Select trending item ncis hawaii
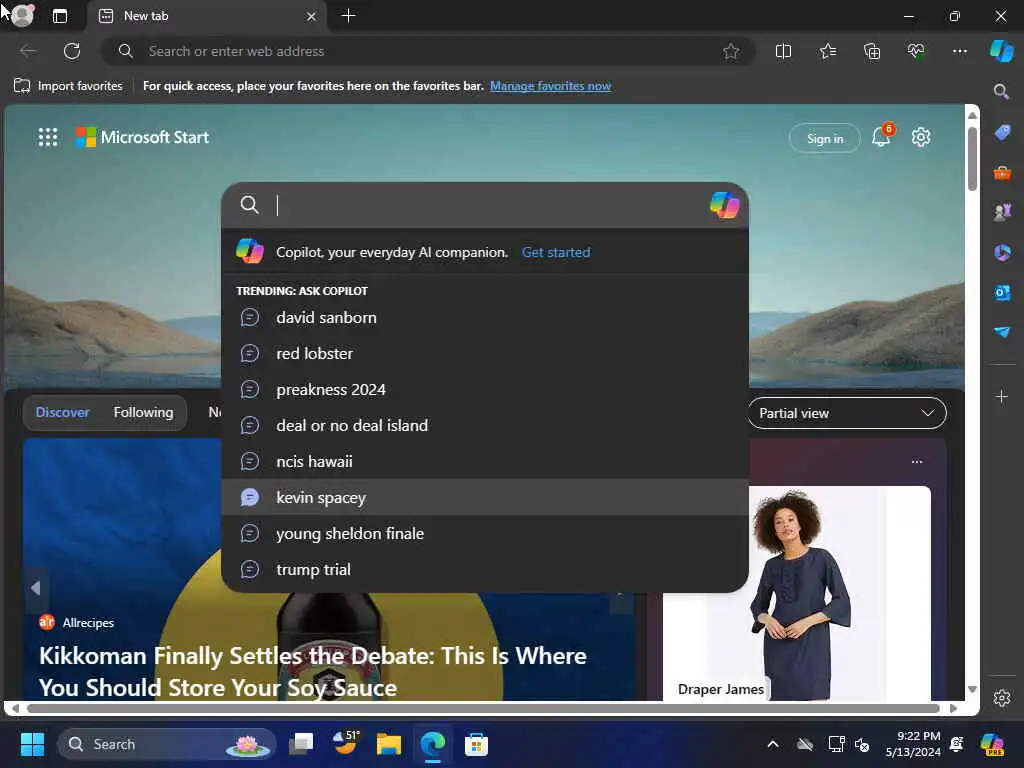Screen dimensions: 1024x768 tap(485, 461)
